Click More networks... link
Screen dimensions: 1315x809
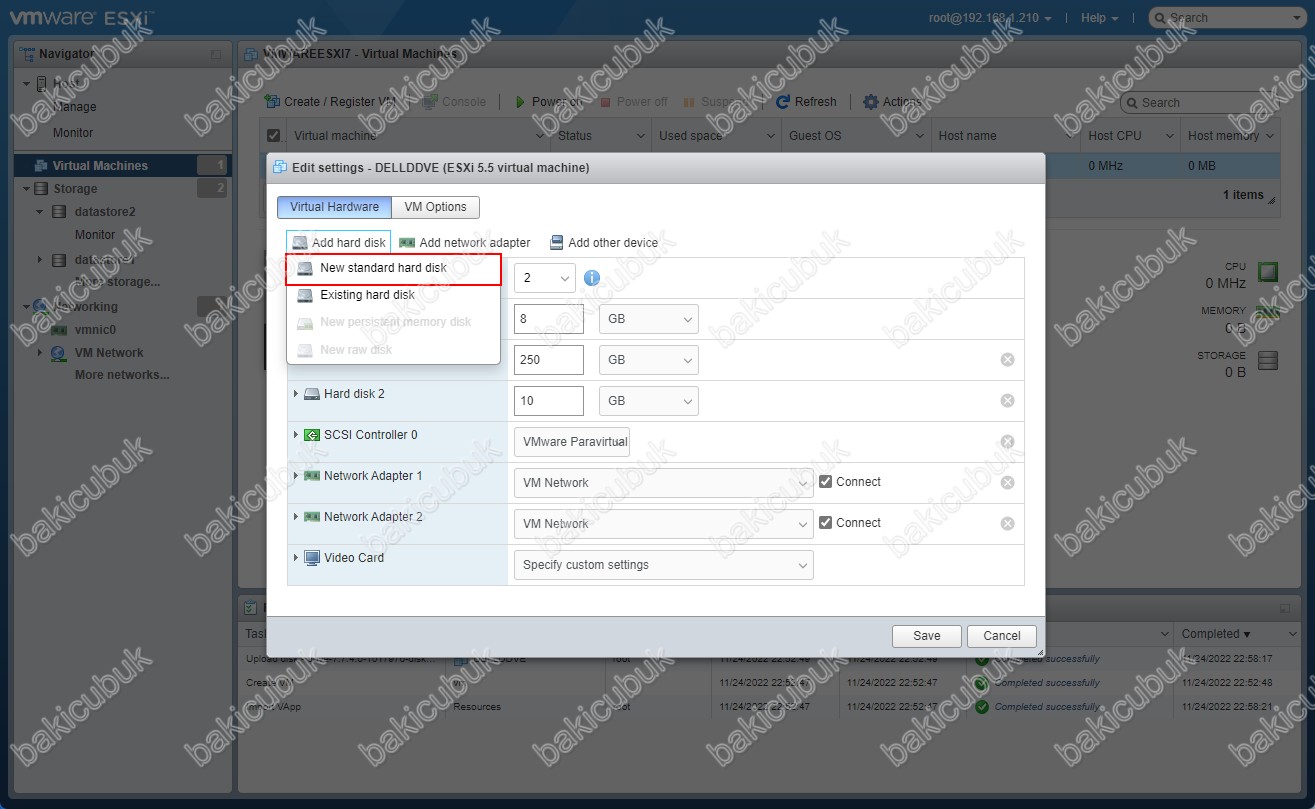122,375
